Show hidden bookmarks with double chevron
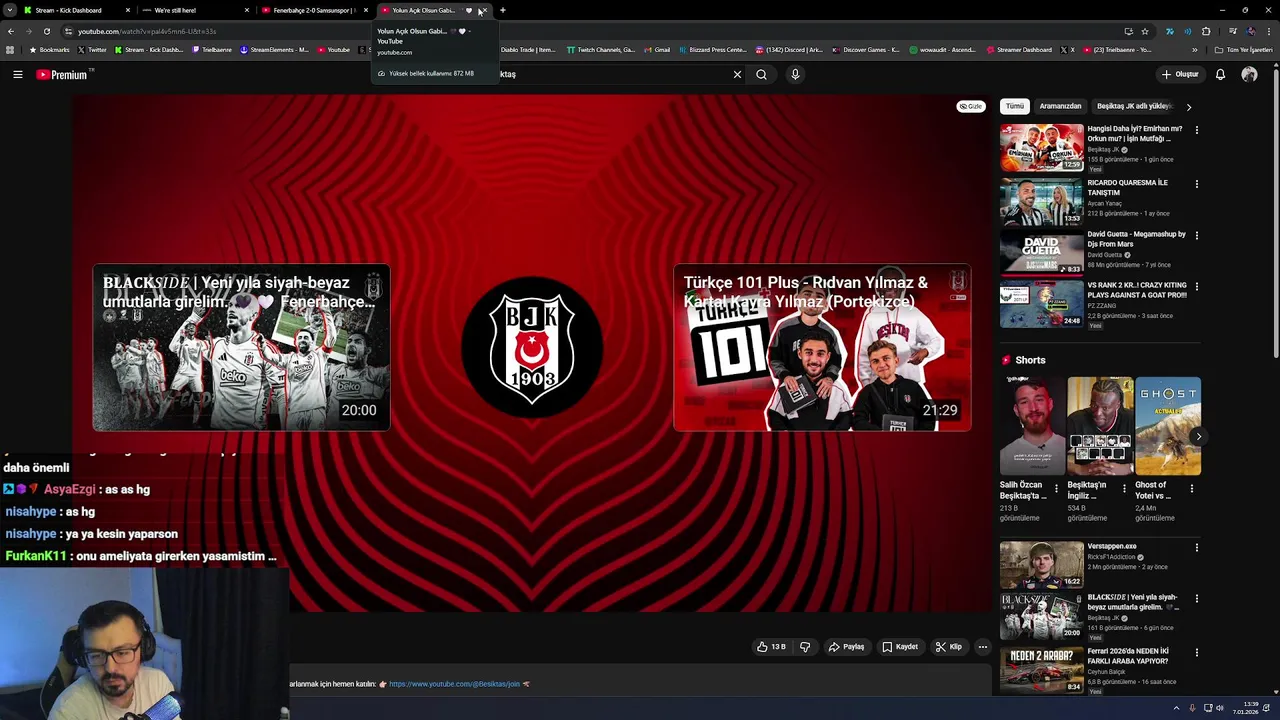Screen dimensions: 1280x720 [x=1194, y=50]
